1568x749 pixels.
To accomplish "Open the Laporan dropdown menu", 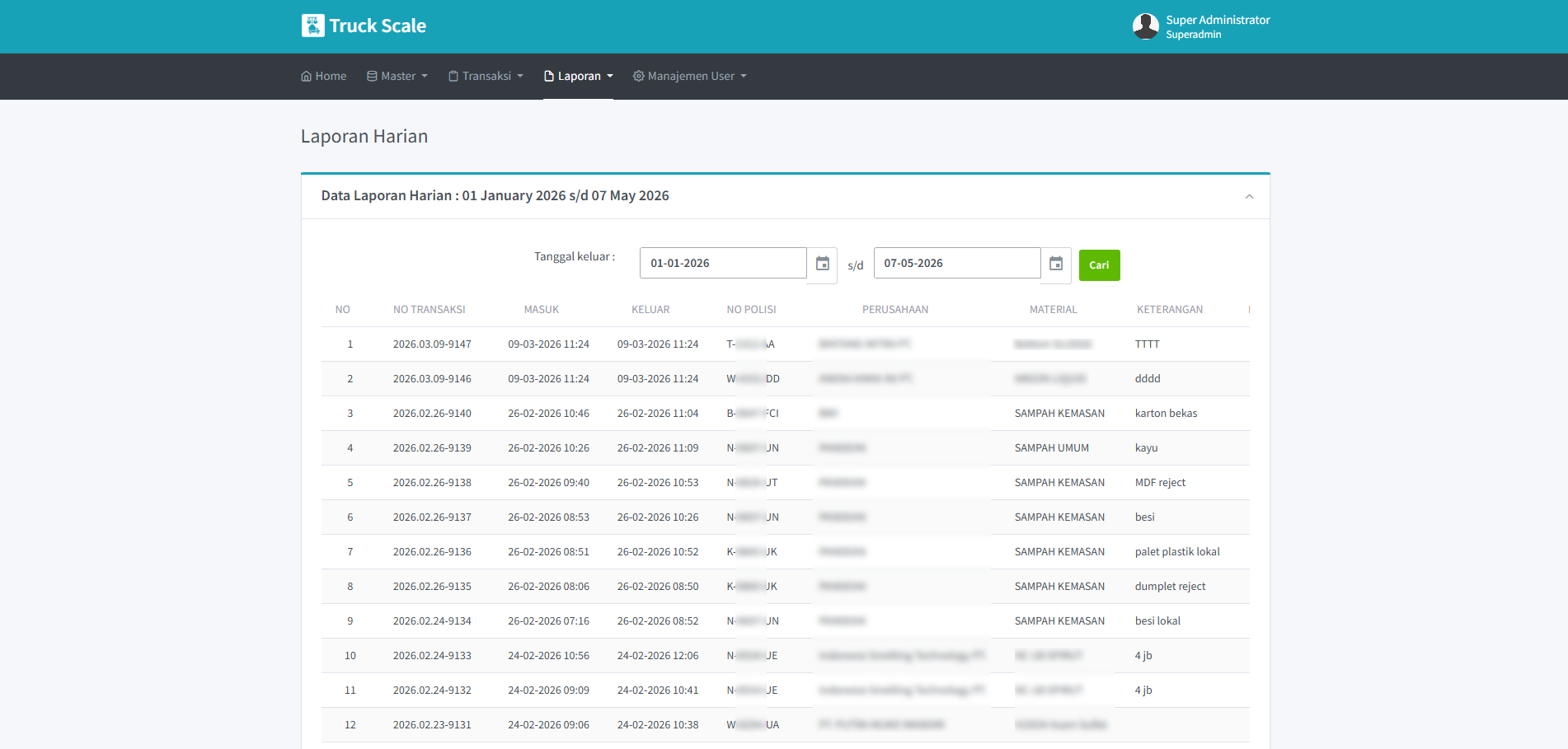I will click(x=578, y=76).
